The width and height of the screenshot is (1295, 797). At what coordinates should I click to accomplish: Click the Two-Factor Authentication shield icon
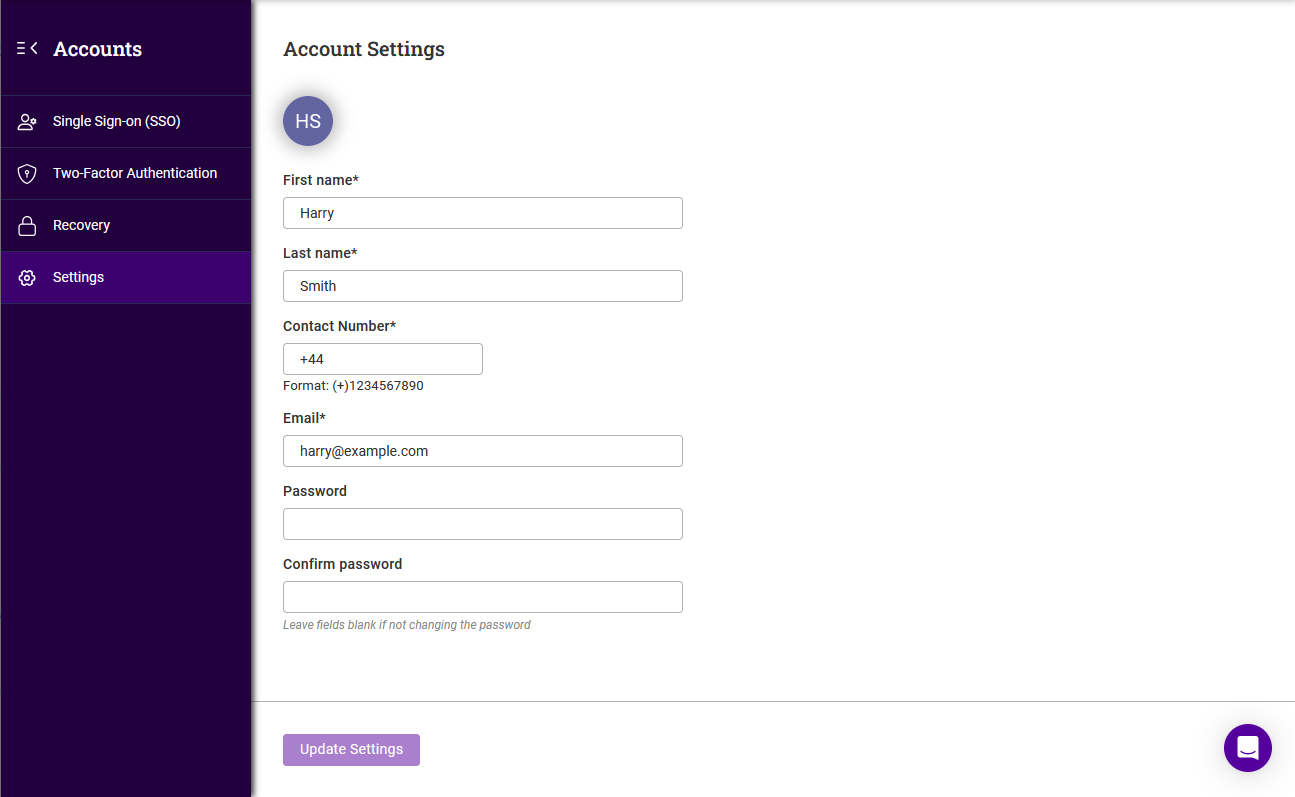[28, 174]
